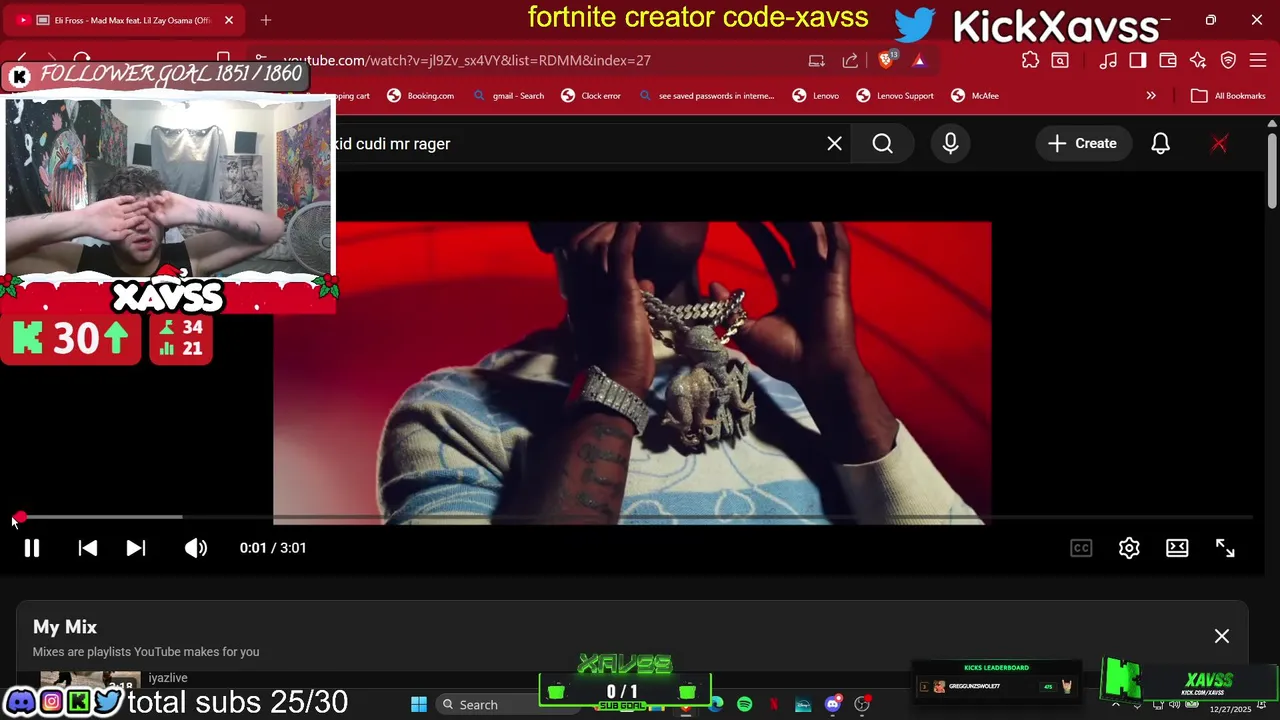This screenshot has height=720, width=1280.
Task: Open the browser extensions puzzle icon
Action: point(1030,60)
